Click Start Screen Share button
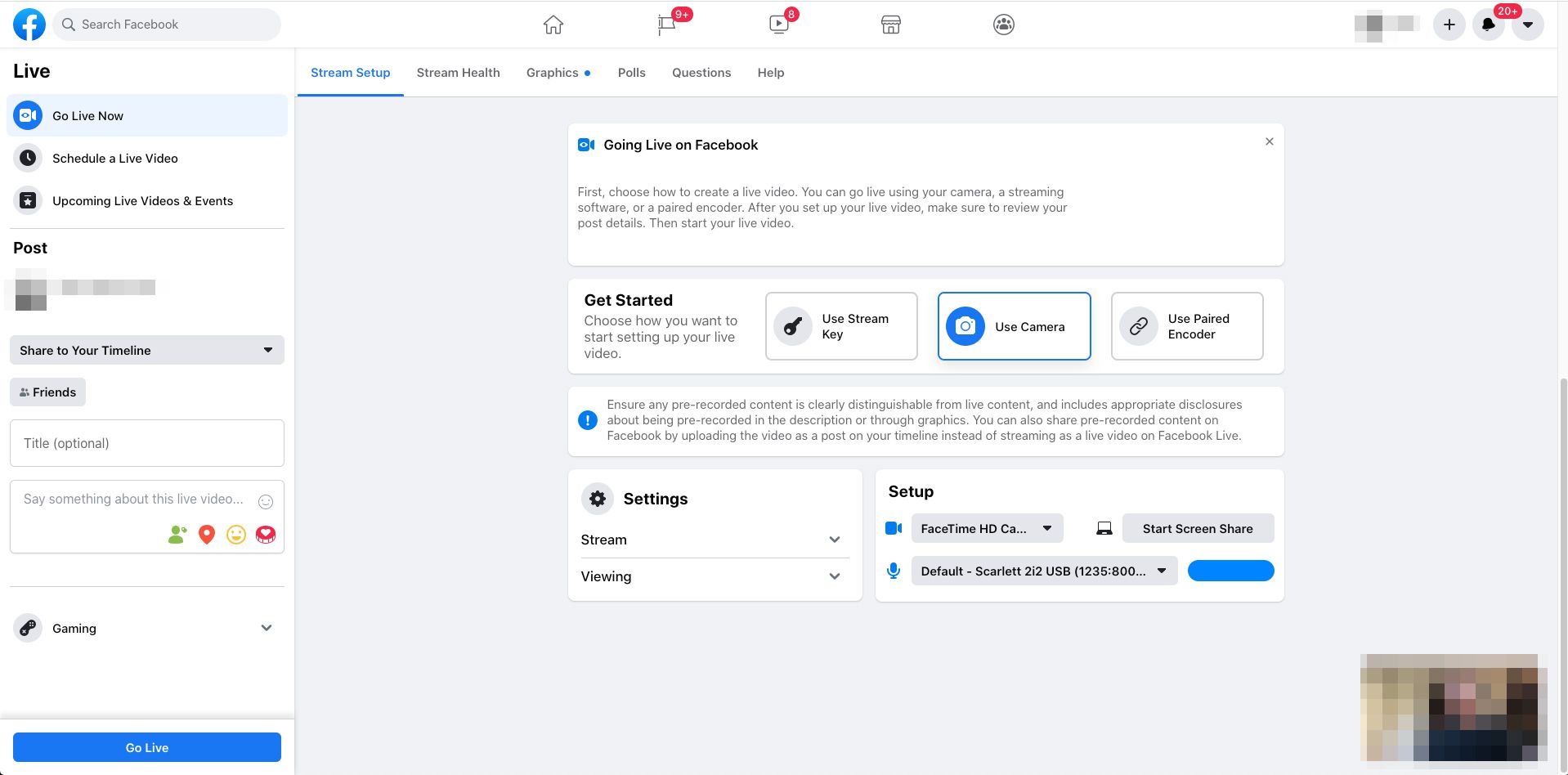 click(x=1198, y=528)
